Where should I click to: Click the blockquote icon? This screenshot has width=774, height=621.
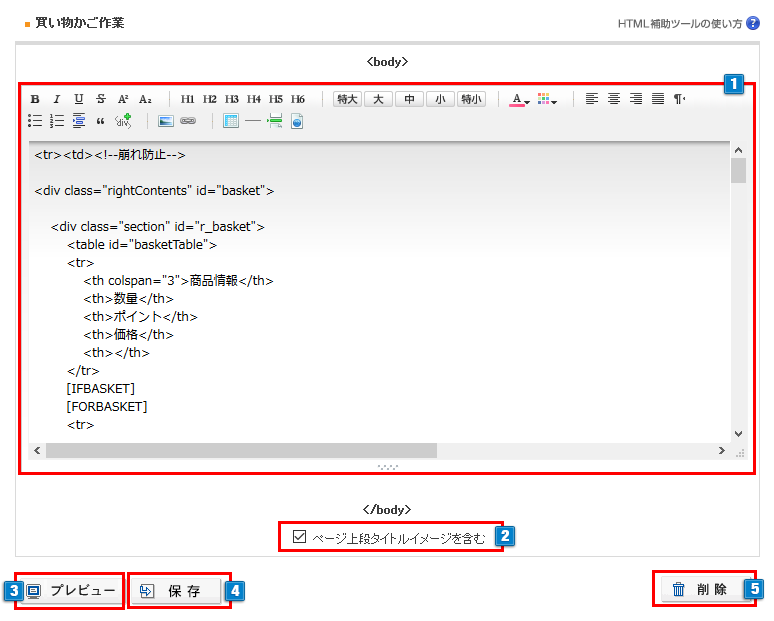(100, 121)
